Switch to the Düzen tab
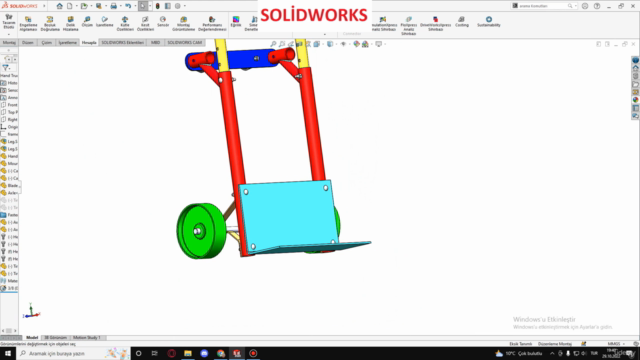This screenshot has height=360, width=640. pos(28,42)
